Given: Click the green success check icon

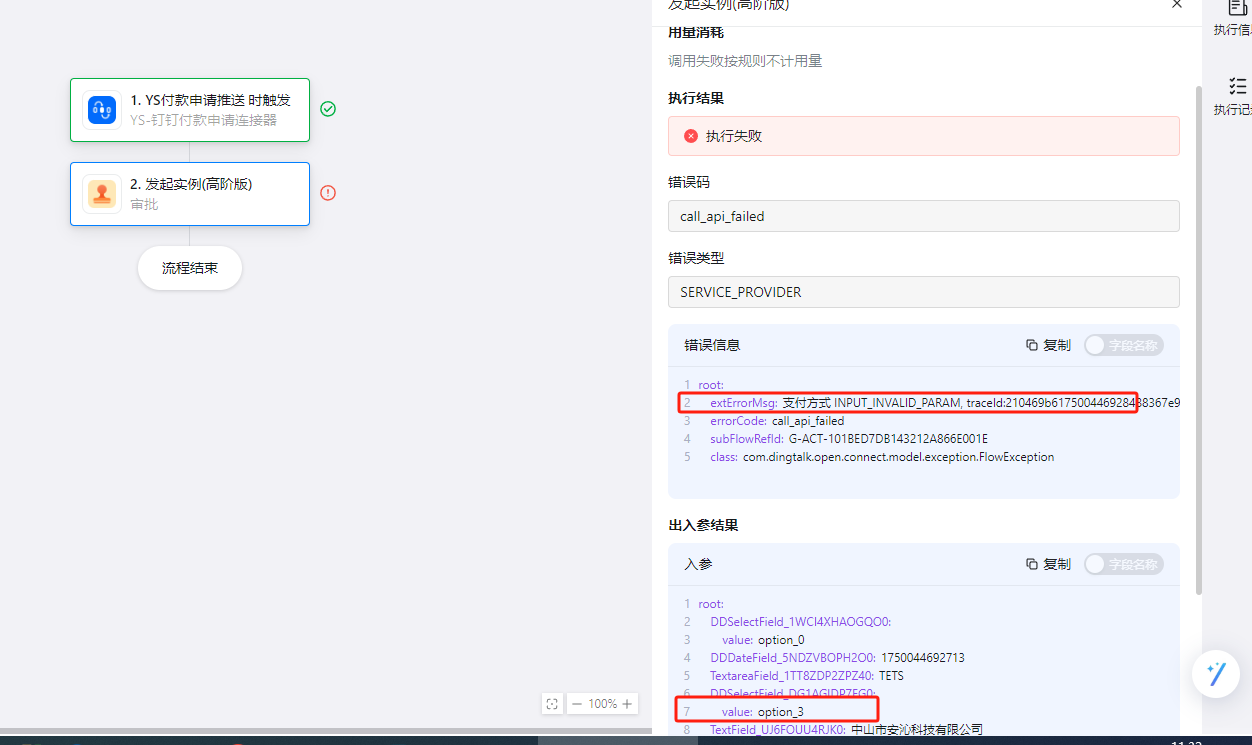Looking at the screenshot, I should click(328, 109).
